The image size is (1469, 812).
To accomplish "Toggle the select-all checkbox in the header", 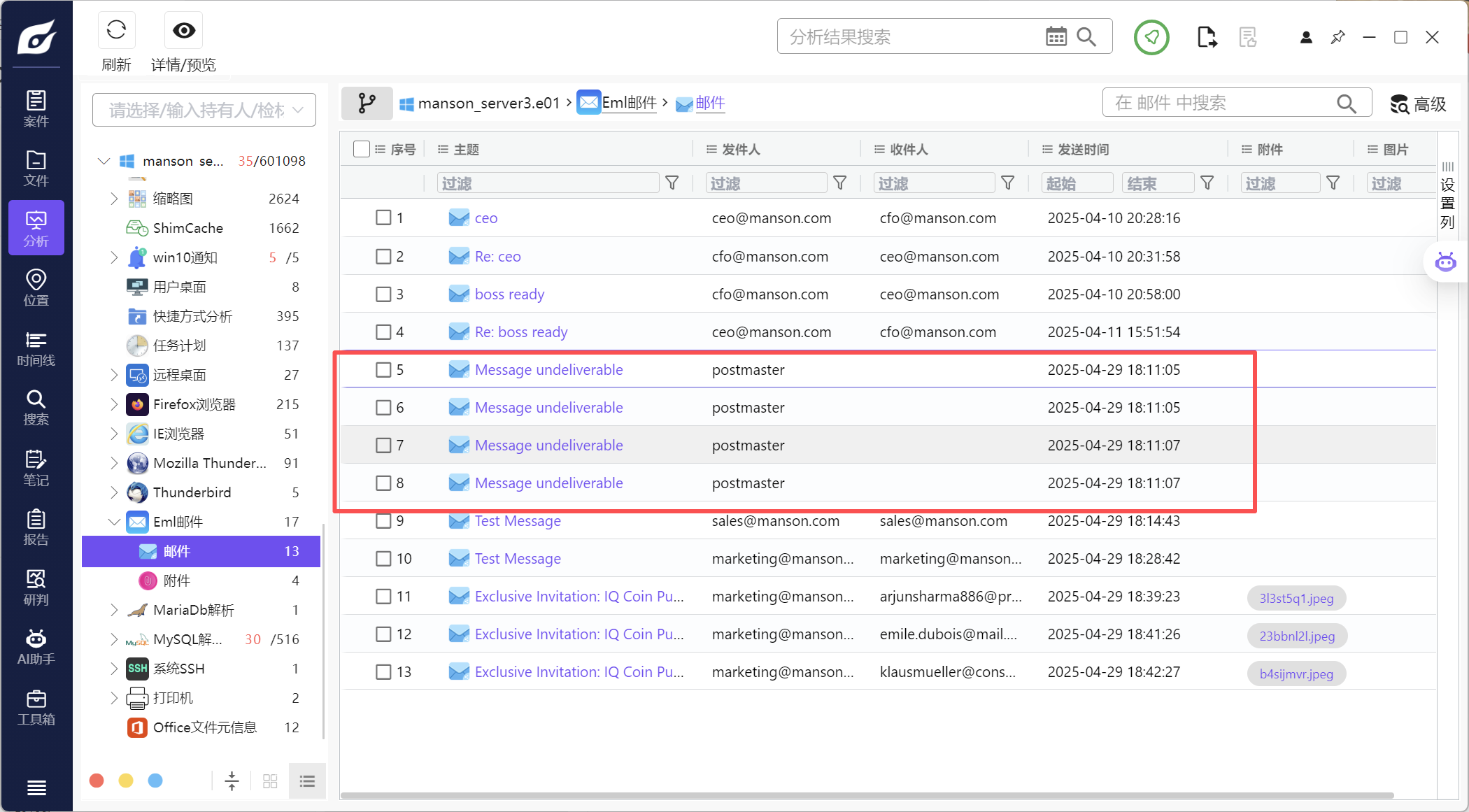I will tap(361, 150).
